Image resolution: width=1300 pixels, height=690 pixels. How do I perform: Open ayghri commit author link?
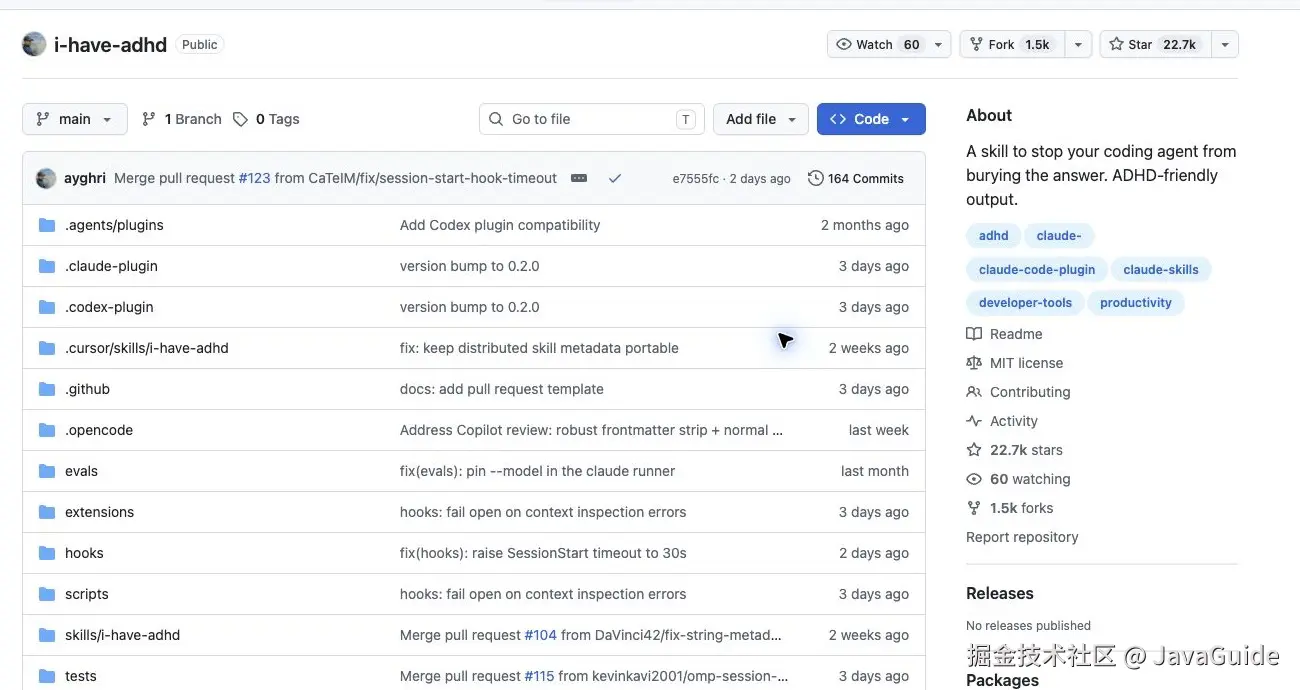tap(85, 178)
